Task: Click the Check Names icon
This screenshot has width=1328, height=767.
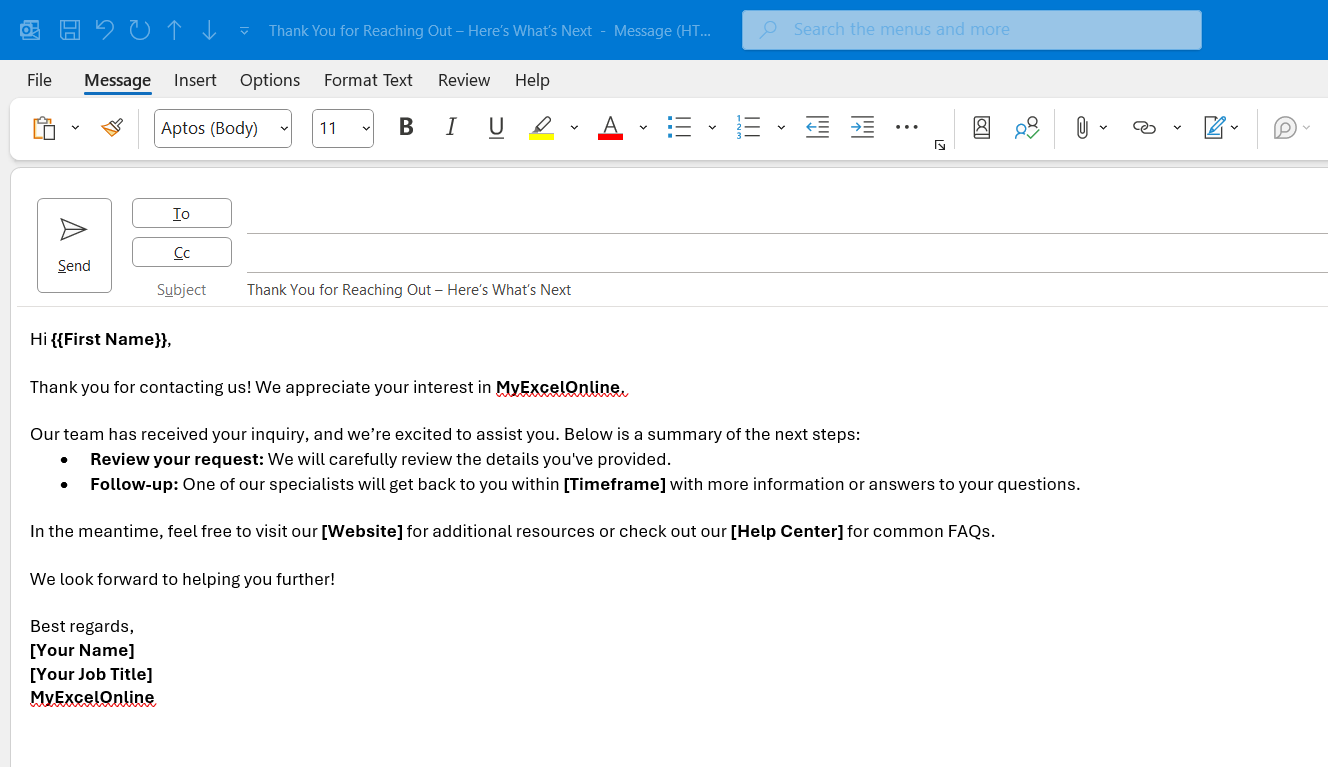Action: point(1027,128)
